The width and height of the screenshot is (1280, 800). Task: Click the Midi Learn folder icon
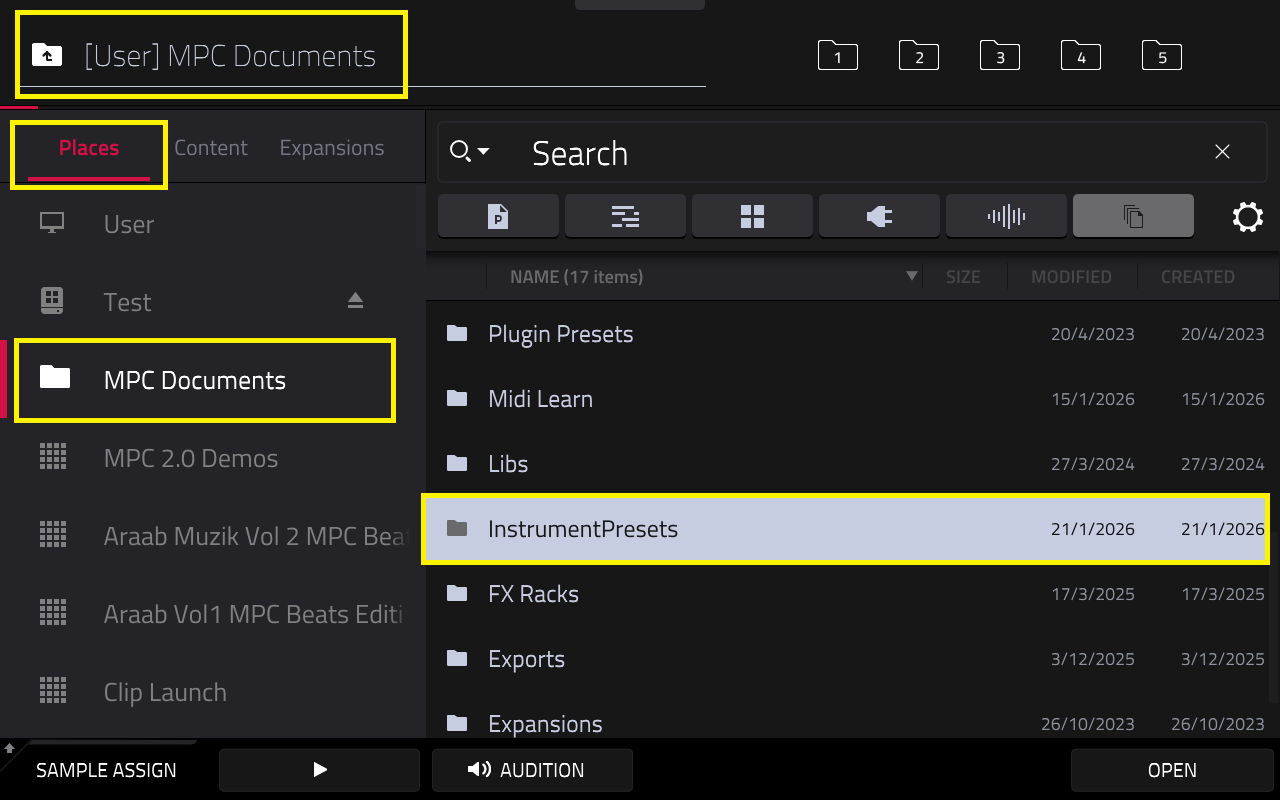point(457,397)
